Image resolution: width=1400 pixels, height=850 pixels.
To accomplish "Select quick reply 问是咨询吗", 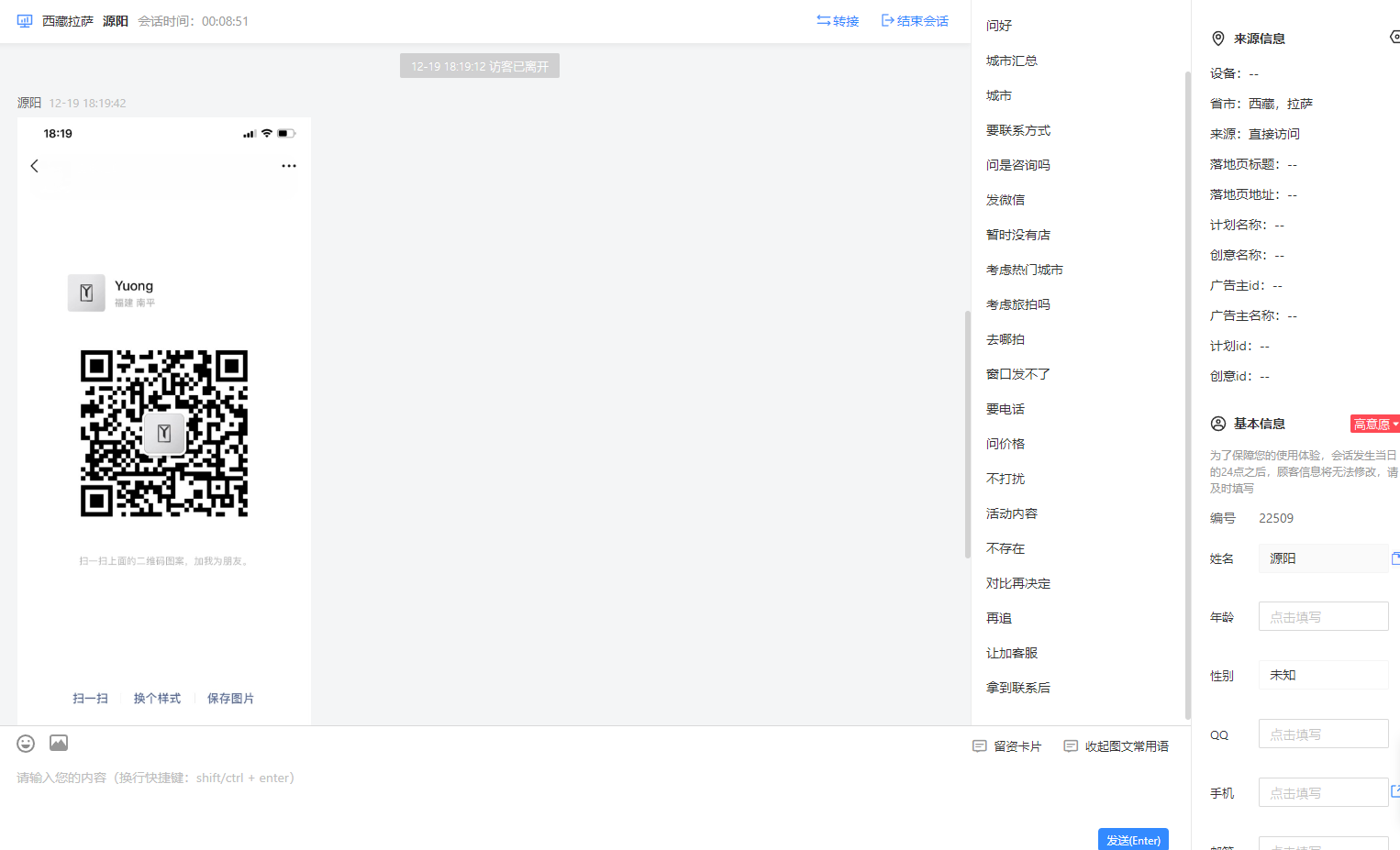I will point(1018,165).
